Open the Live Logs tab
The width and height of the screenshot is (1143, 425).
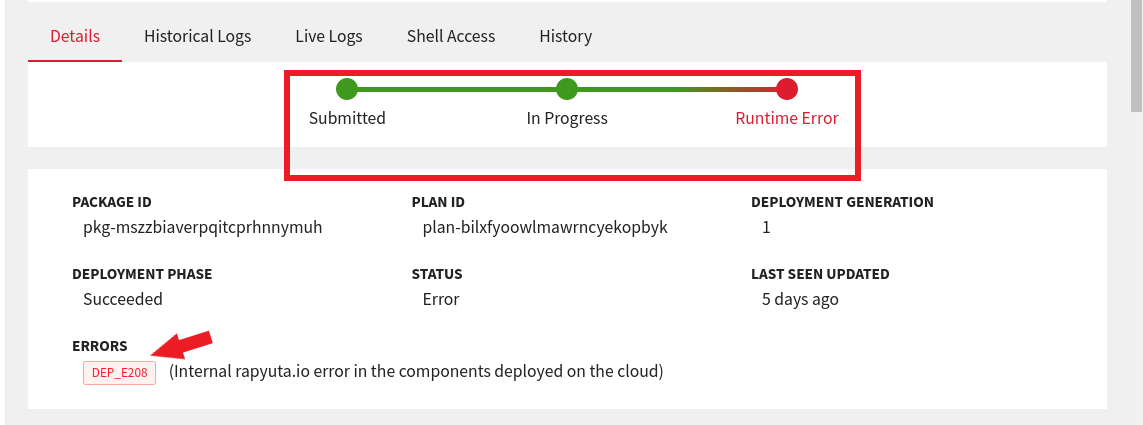329,36
